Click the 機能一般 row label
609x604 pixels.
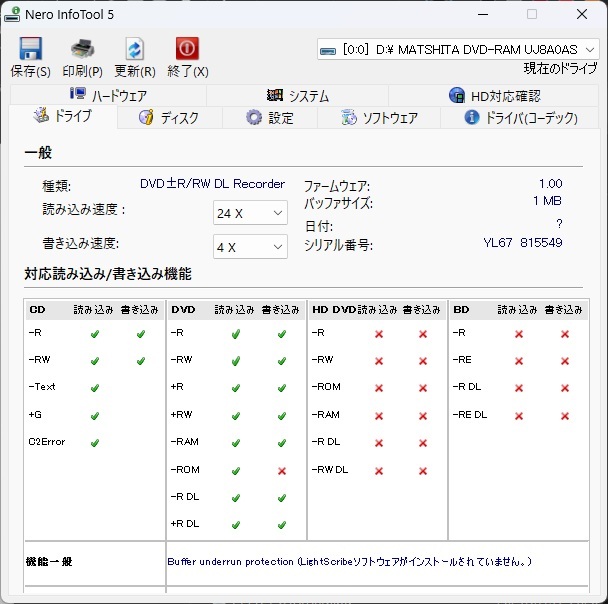(x=49, y=562)
